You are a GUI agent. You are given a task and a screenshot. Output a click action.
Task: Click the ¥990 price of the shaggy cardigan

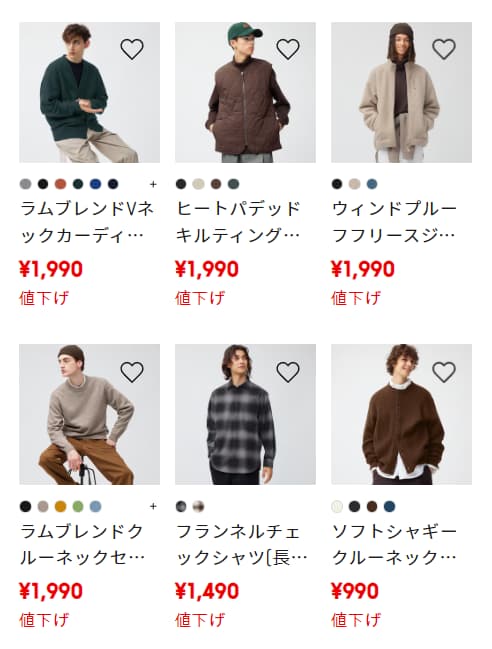pos(355,591)
